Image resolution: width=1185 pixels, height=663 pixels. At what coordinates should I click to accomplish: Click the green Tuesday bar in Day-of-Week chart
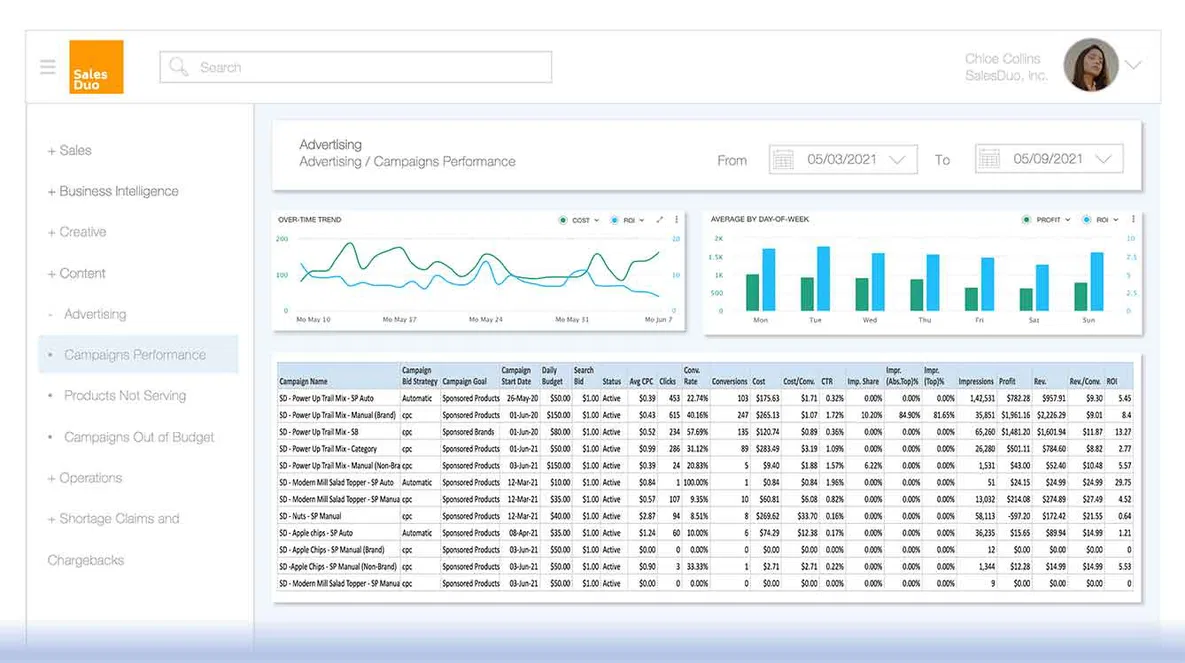[807, 294]
